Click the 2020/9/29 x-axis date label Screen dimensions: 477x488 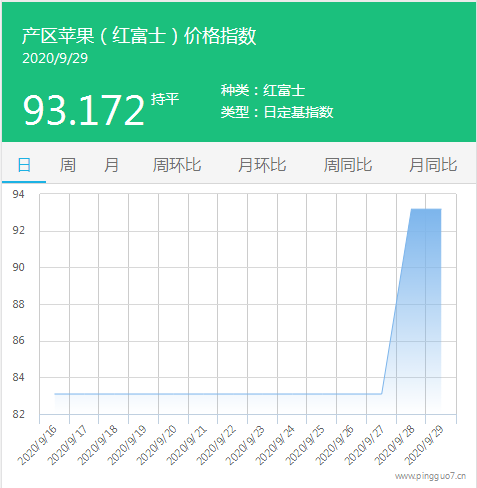pos(424,445)
